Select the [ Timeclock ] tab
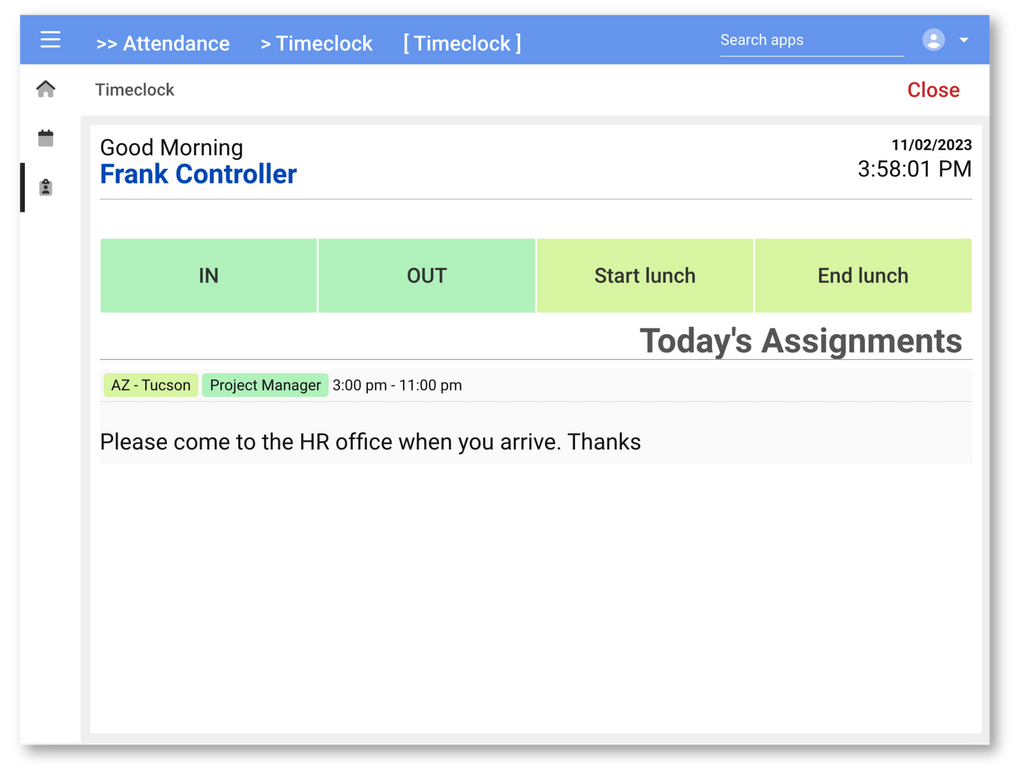 point(462,44)
